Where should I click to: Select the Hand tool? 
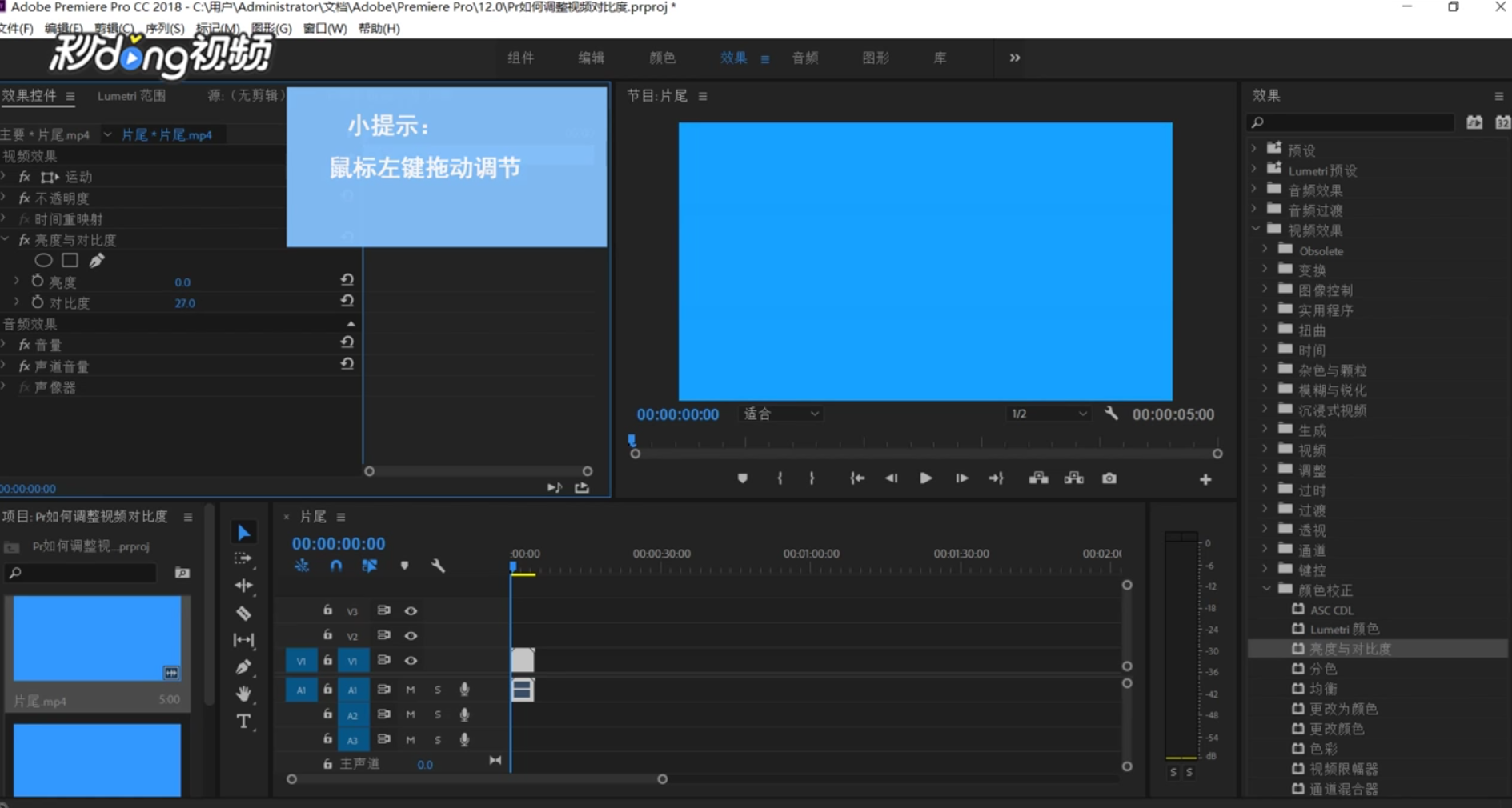coord(243,694)
